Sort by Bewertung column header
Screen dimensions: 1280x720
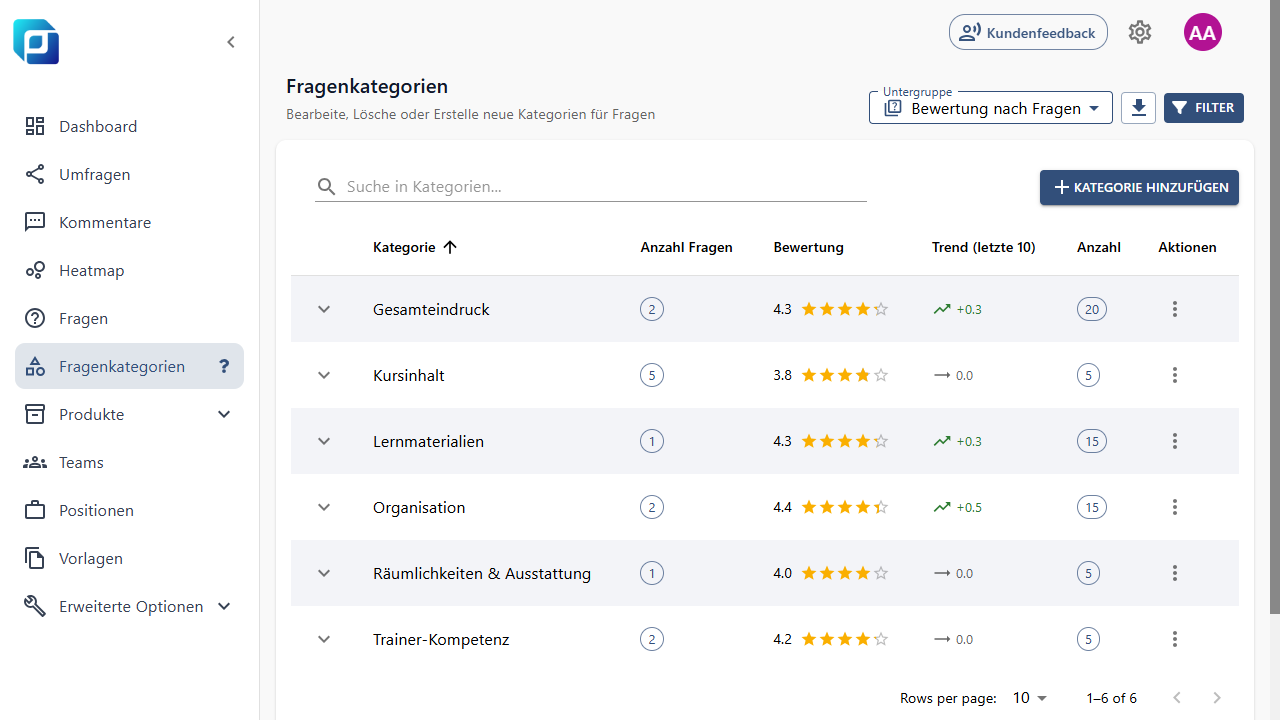click(808, 247)
